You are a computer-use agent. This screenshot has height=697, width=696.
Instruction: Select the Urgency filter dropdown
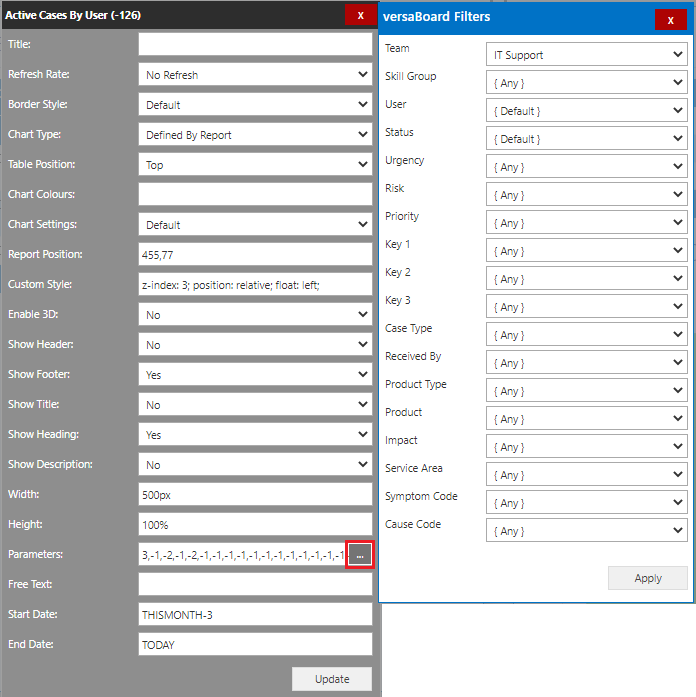point(586,167)
